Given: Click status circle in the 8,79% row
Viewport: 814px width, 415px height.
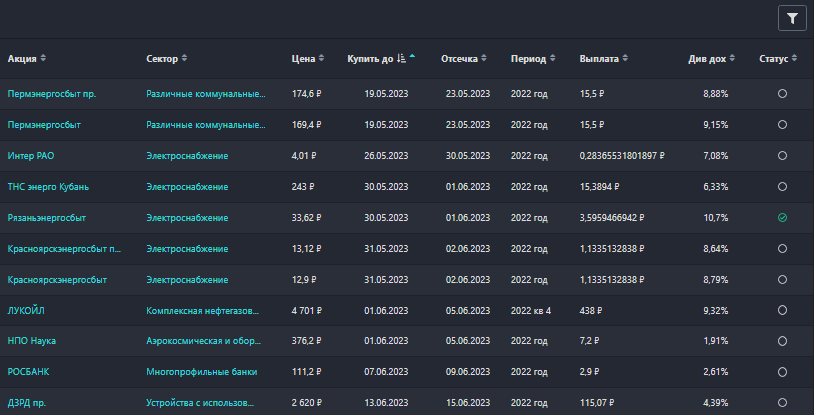Looking at the screenshot, I should [782, 279].
